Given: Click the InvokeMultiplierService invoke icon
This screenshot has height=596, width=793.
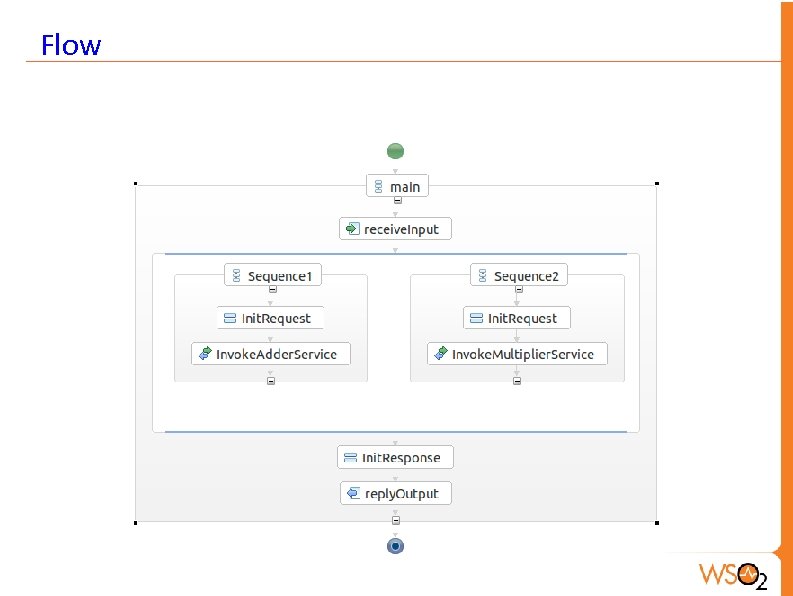Looking at the screenshot, I should coord(440,354).
